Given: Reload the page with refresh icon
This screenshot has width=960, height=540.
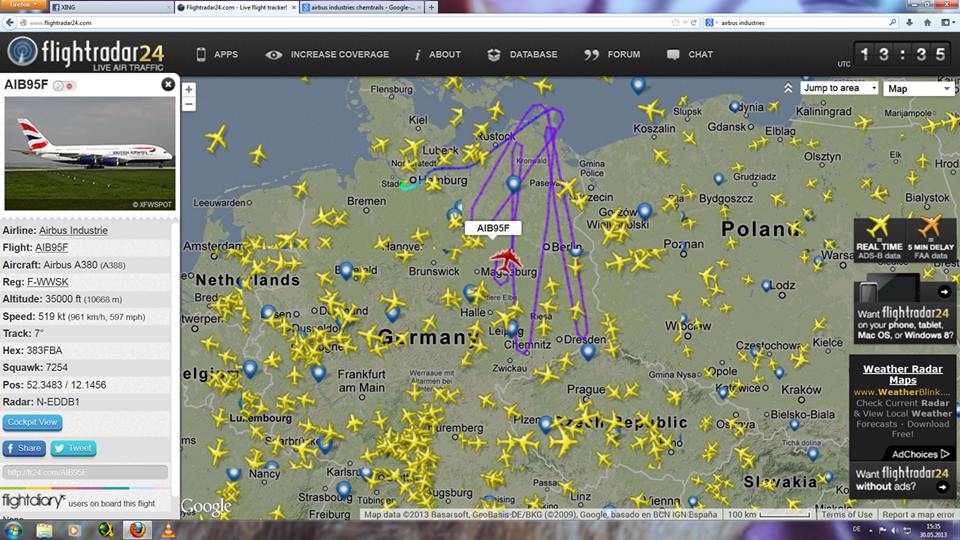Looking at the screenshot, I should point(694,23).
